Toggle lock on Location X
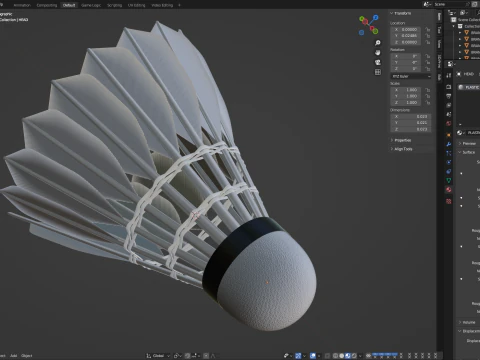Viewport: 480px width, 360px height. (x=428, y=29)
